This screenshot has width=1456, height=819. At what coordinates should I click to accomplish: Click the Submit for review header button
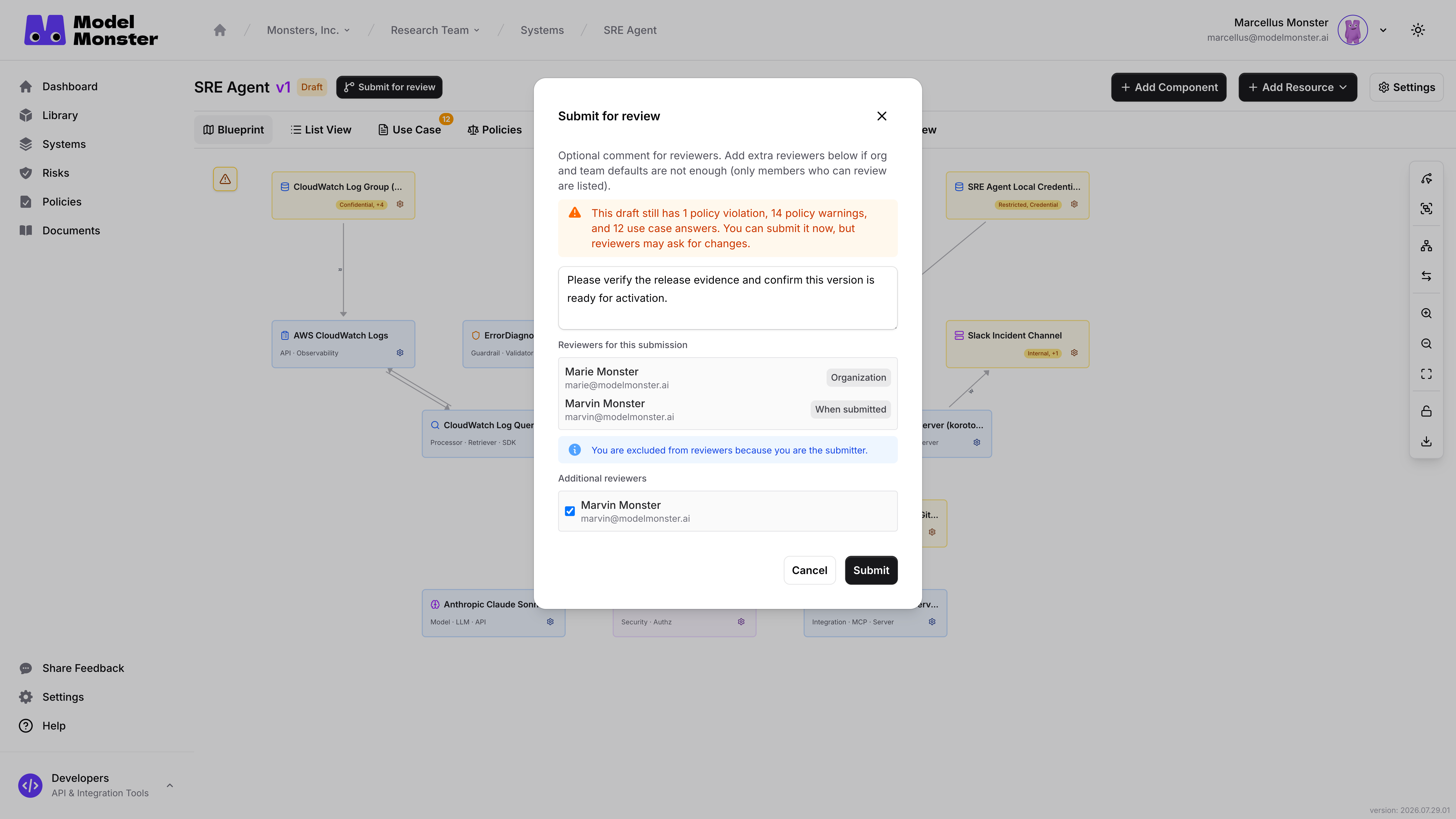(390, 87)
